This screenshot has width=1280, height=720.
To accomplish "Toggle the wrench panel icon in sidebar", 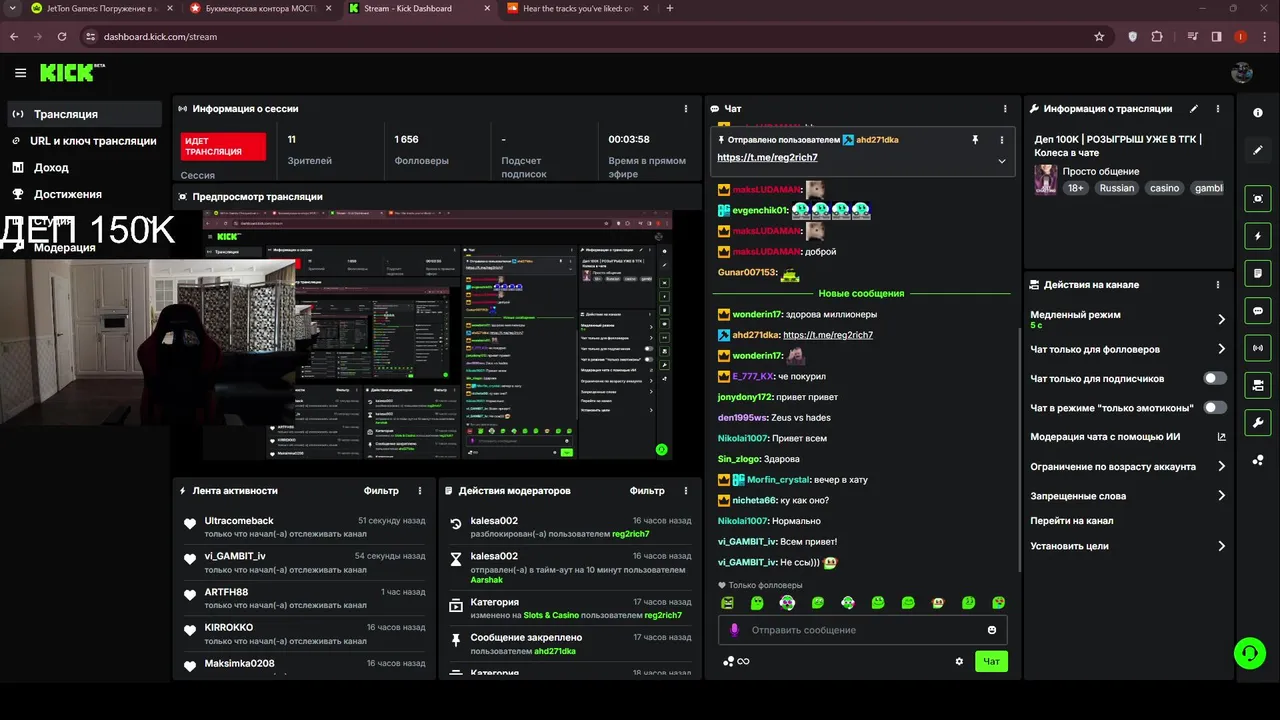I will tap(1258, 422).
